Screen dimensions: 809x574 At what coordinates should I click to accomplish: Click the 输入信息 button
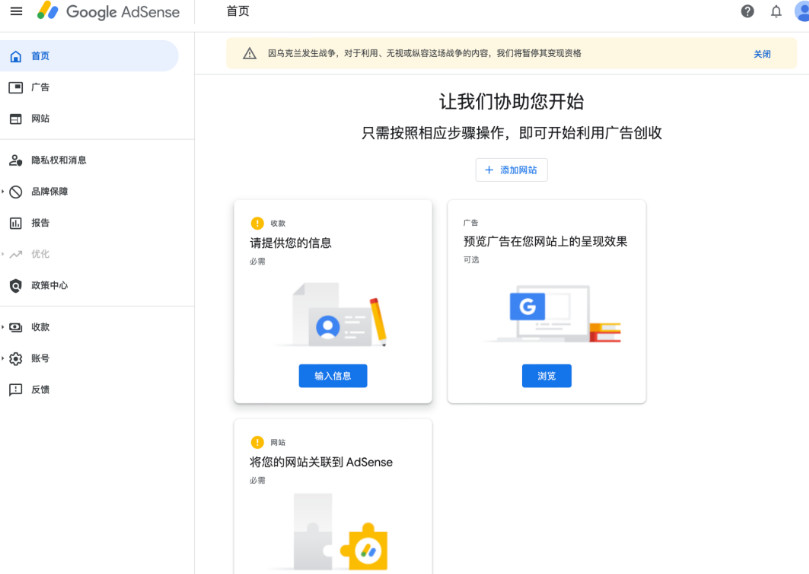333,376
